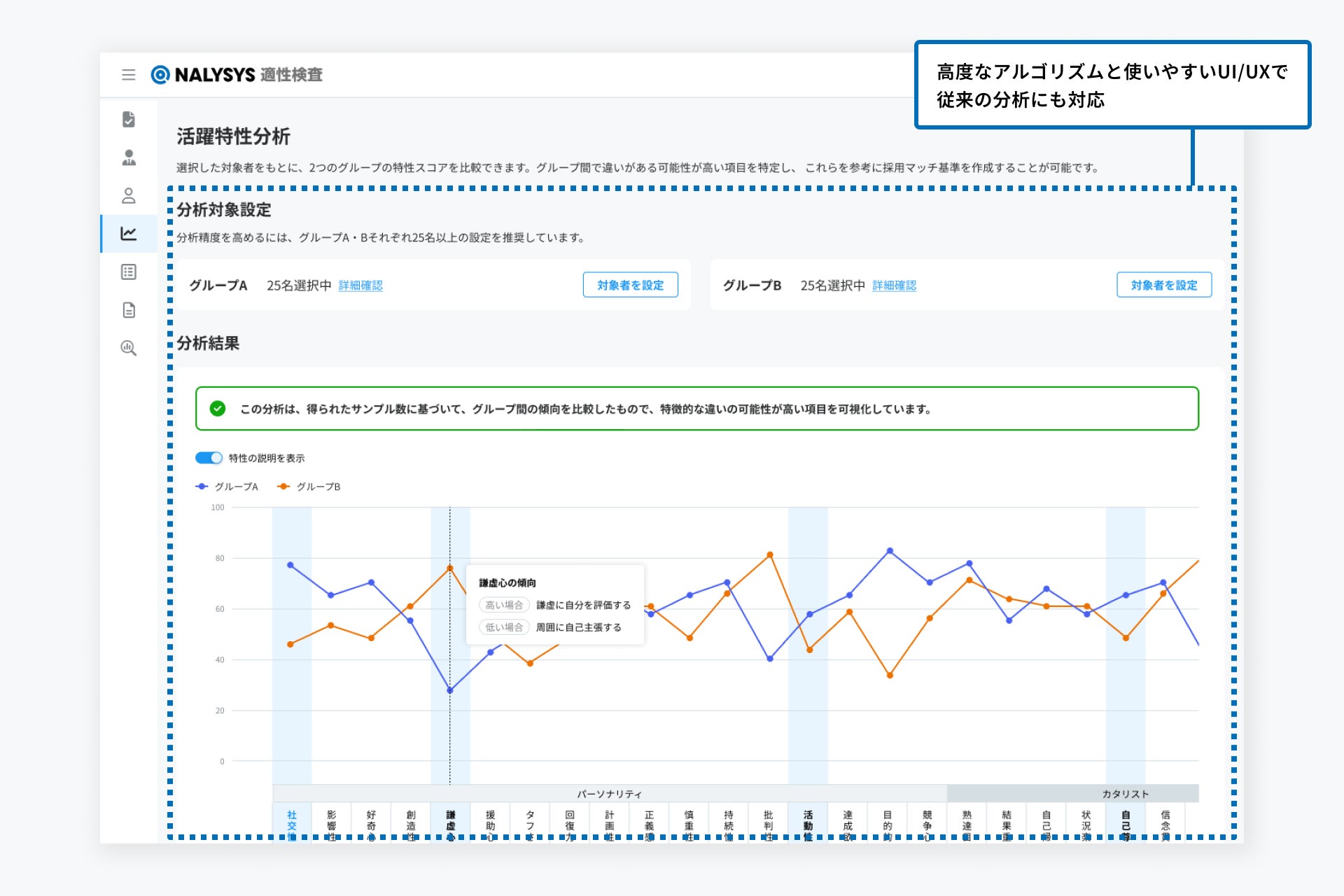Select the 持続 trait column label
Screen dimensions: 1344x896
[729, 825]
